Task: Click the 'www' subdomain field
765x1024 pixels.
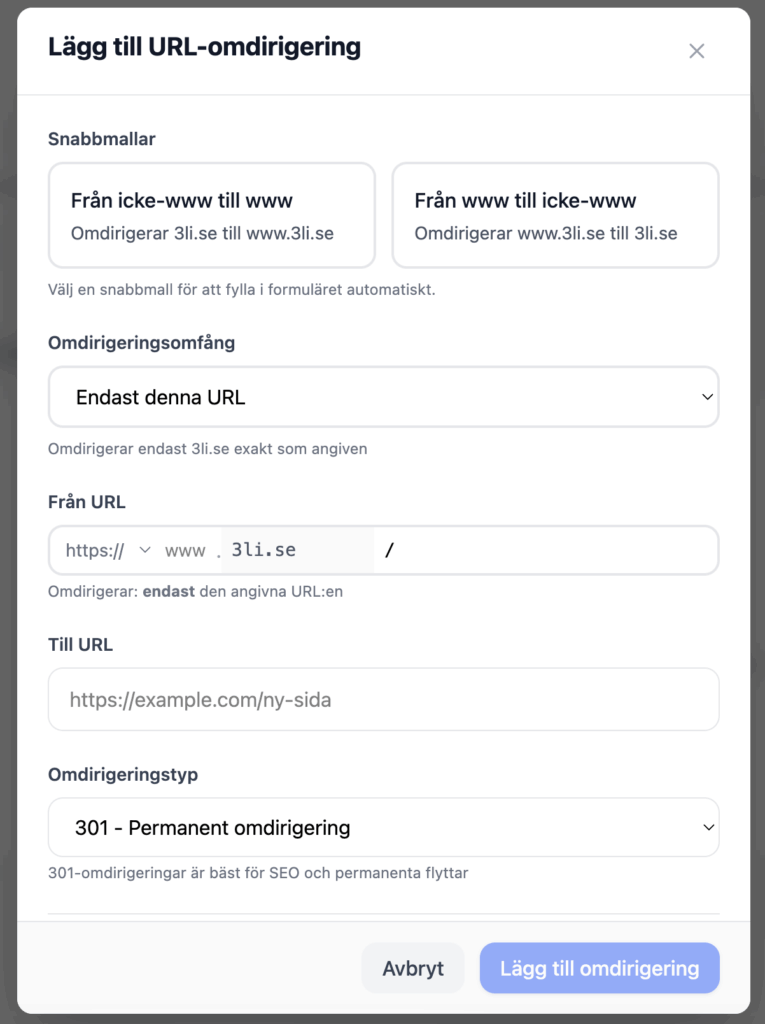Action: pyautogui.click(x=185, y=551)
